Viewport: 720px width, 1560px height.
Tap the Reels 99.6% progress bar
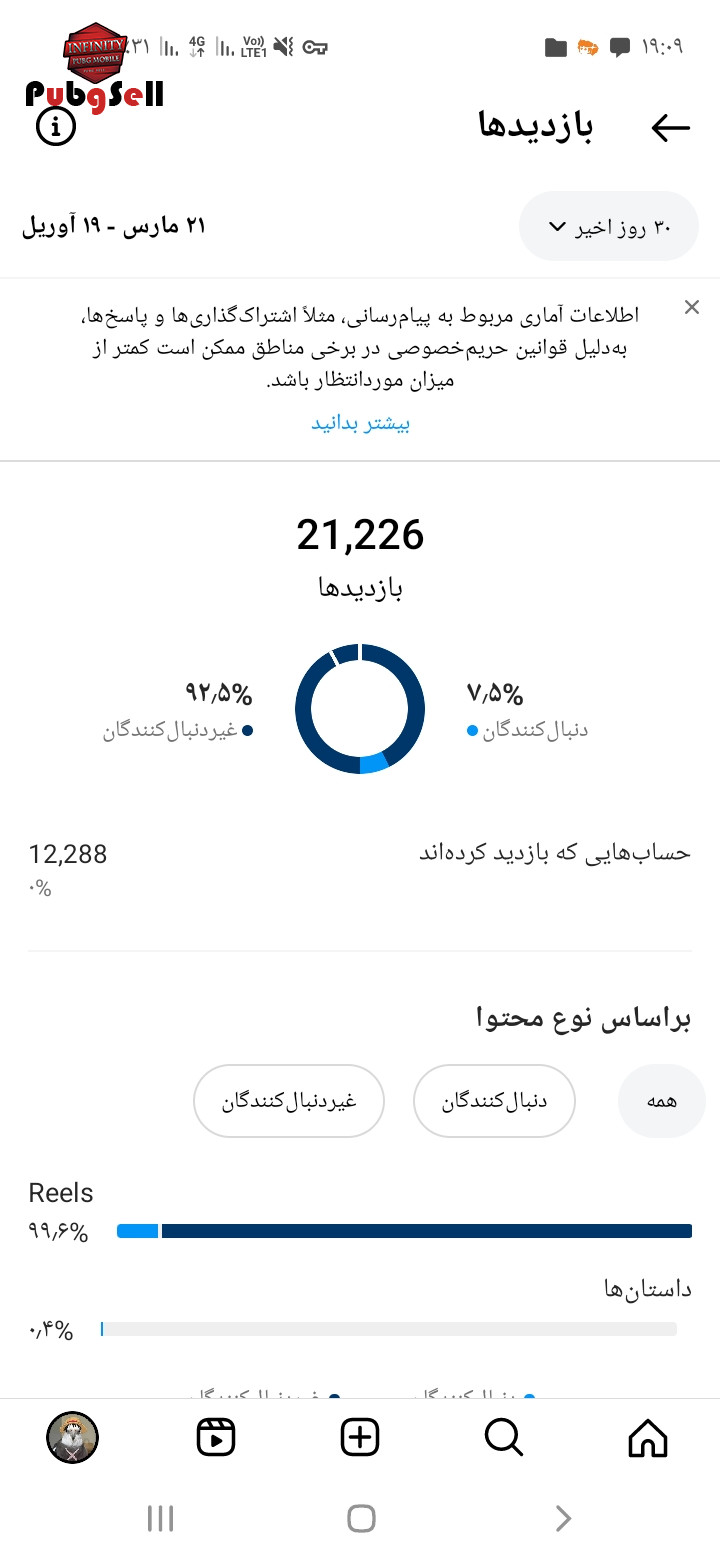click(x=404, y=1231)
